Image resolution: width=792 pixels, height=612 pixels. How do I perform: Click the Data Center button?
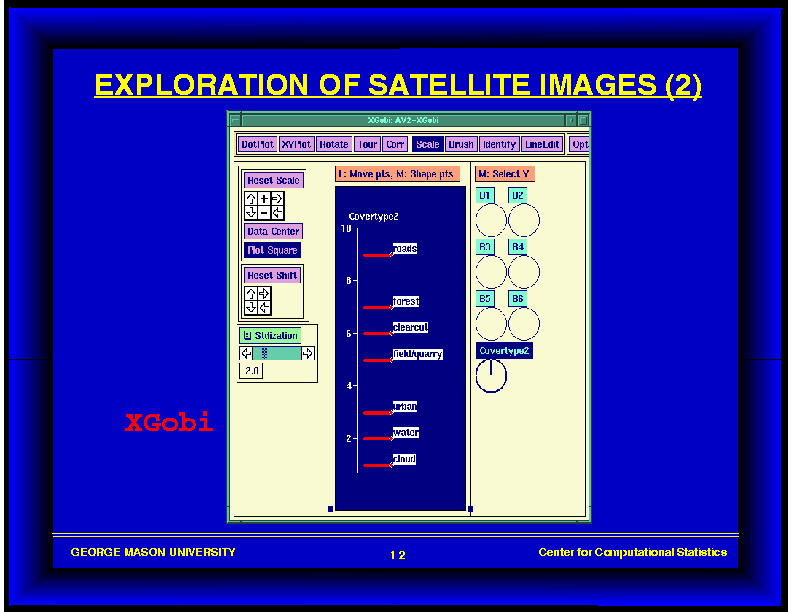point(273,232)
